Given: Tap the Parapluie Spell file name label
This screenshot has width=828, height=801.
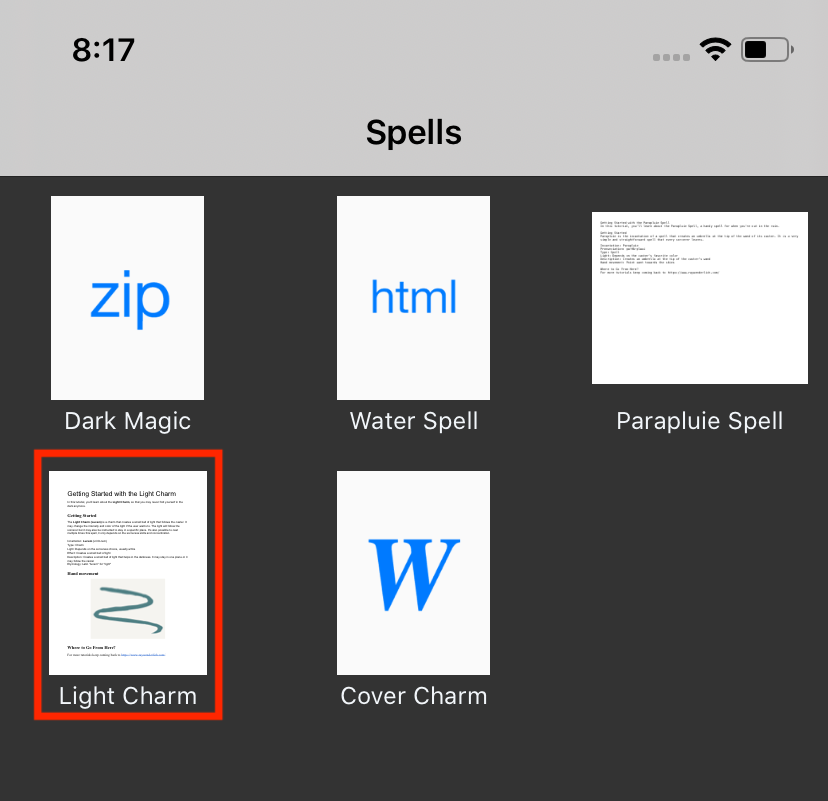Looking at the screenshot, I should (x=700, y=421).
